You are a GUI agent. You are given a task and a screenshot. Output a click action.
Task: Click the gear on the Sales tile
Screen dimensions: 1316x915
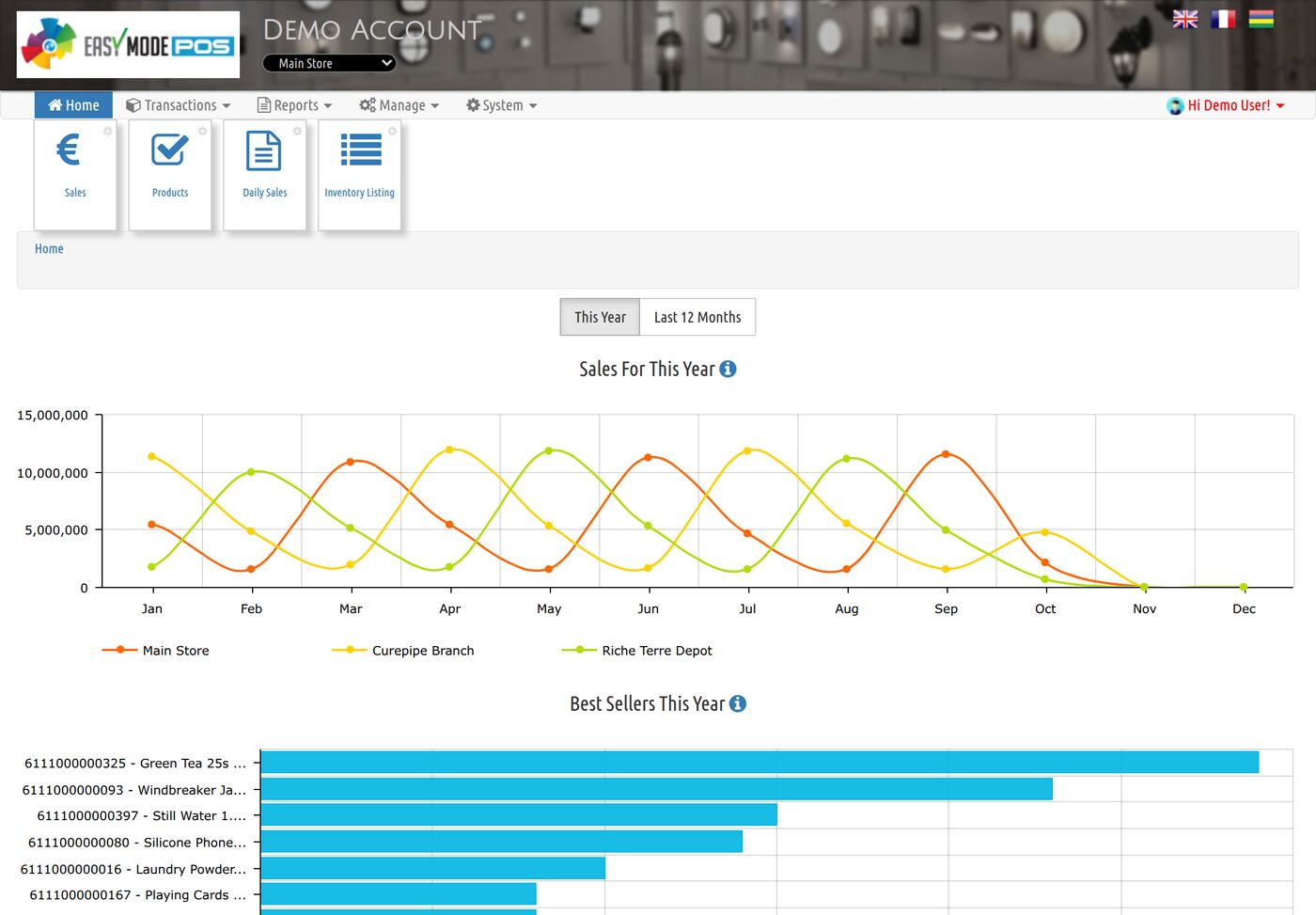[107, 131]
